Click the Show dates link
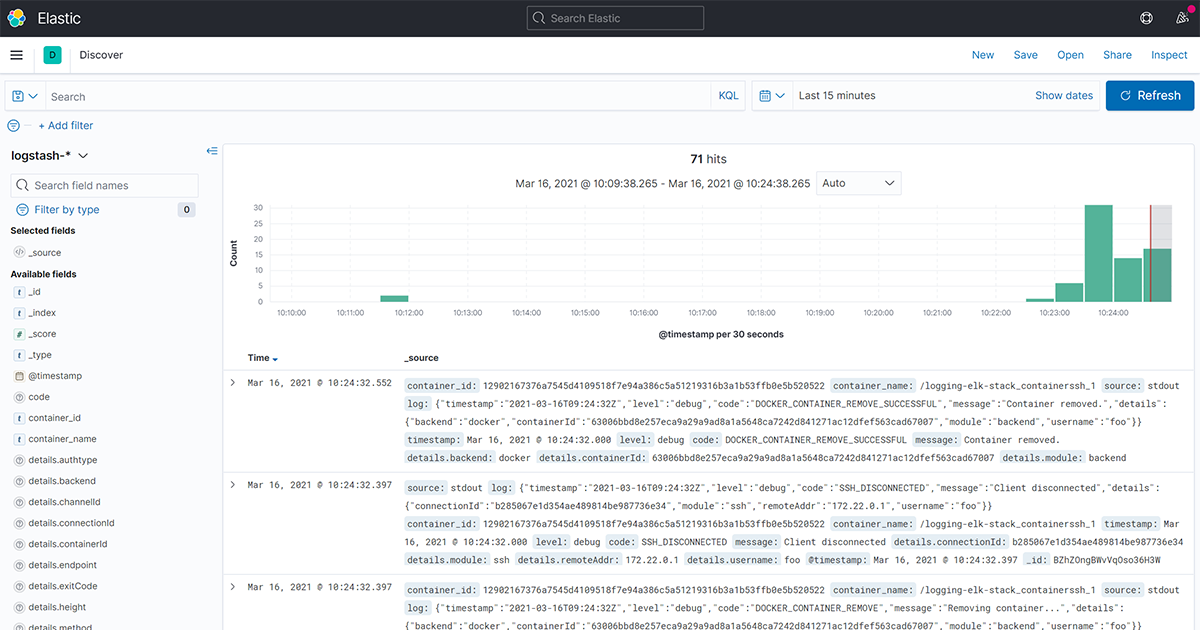Screen dimensions: 1200x630 tap(1063, 94)
